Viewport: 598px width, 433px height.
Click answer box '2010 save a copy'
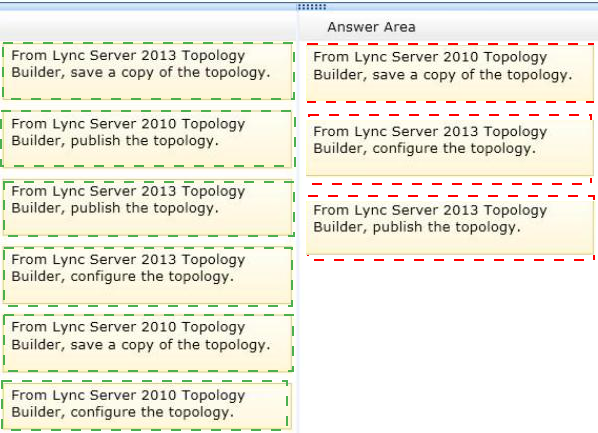[450, 73]
